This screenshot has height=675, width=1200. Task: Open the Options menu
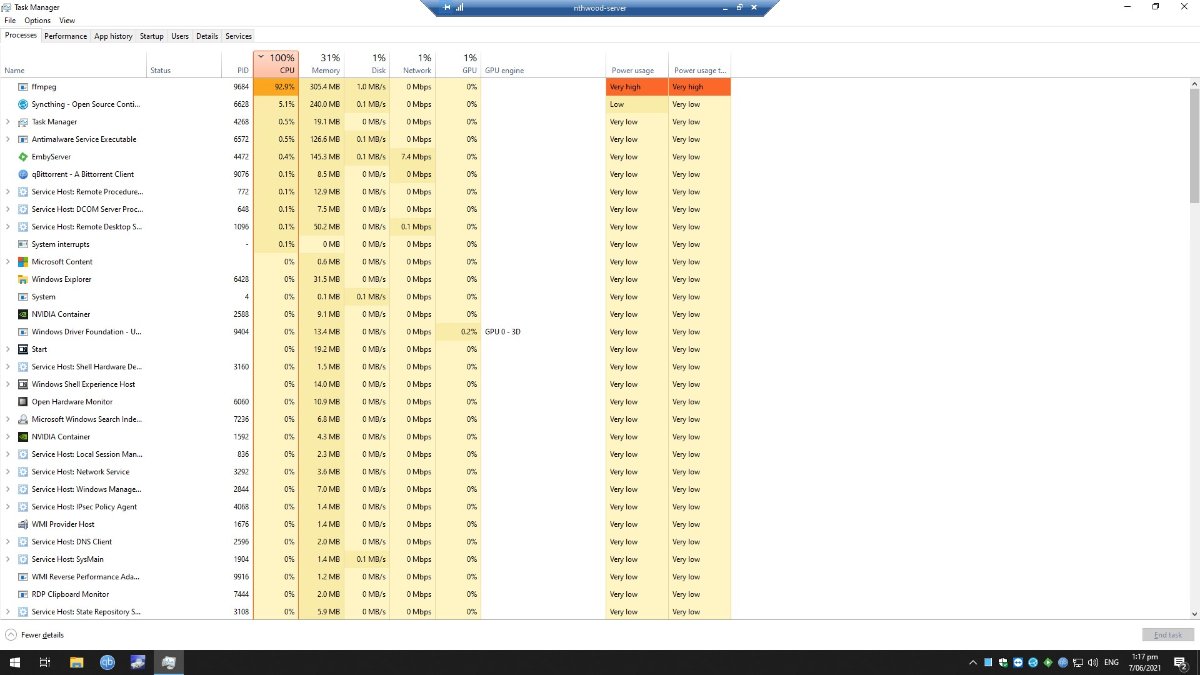[37, 20]
